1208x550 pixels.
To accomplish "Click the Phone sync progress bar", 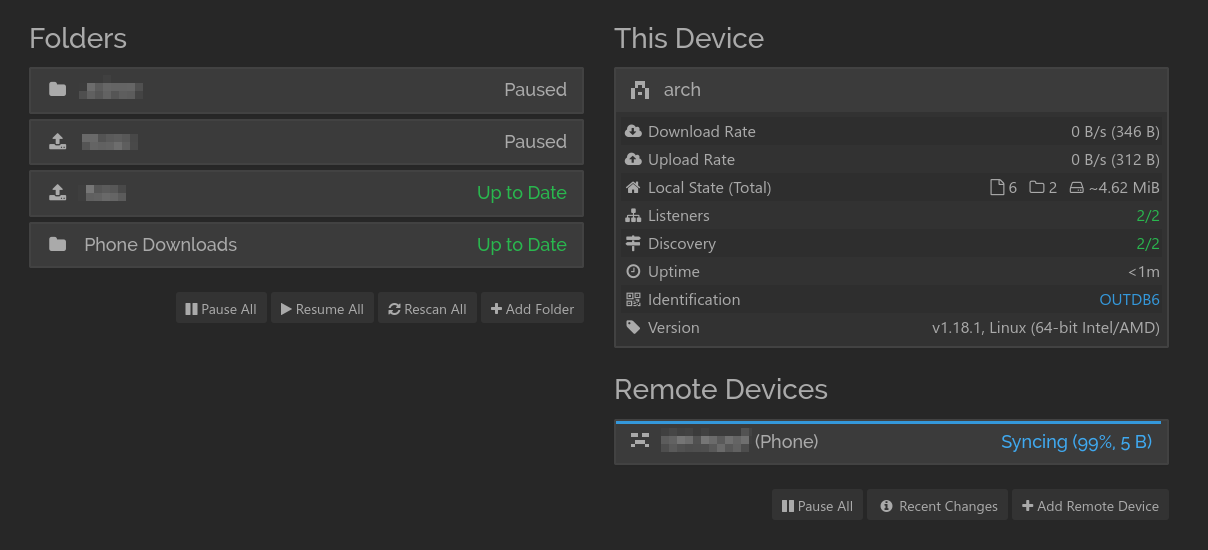I will [x=888, y=422].
